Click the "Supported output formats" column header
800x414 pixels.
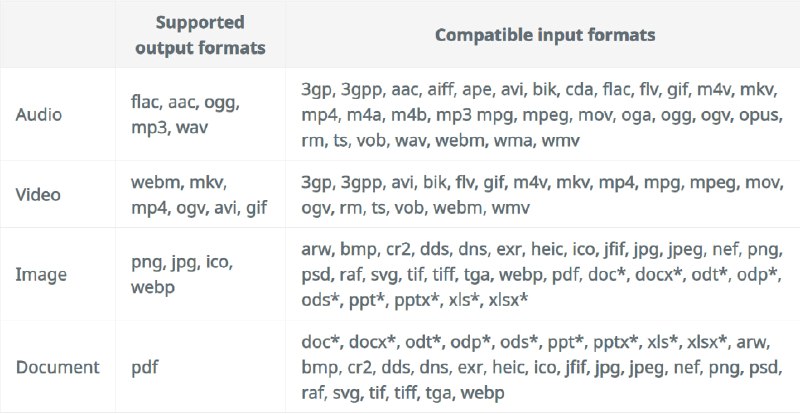point(200,34)
